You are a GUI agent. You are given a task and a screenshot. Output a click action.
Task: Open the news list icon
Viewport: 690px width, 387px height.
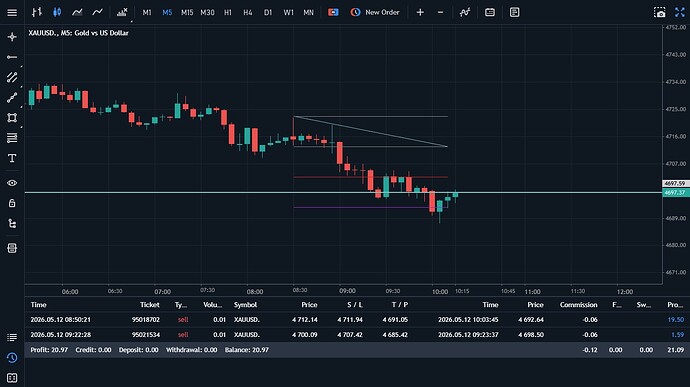pyautogui.click(x=514, y=12)
